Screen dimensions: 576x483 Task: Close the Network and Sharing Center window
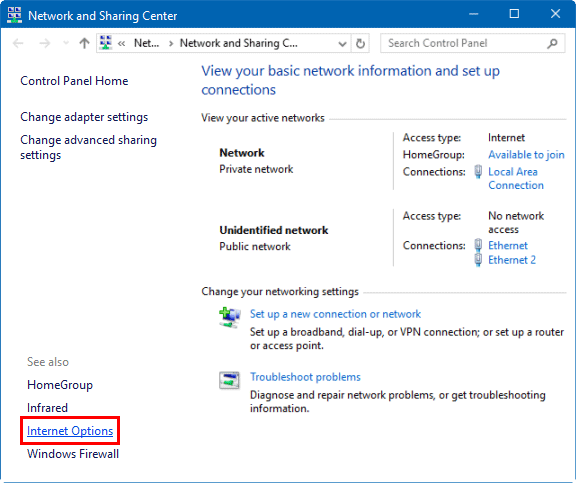pyautogui.click(x=555, y=14)
